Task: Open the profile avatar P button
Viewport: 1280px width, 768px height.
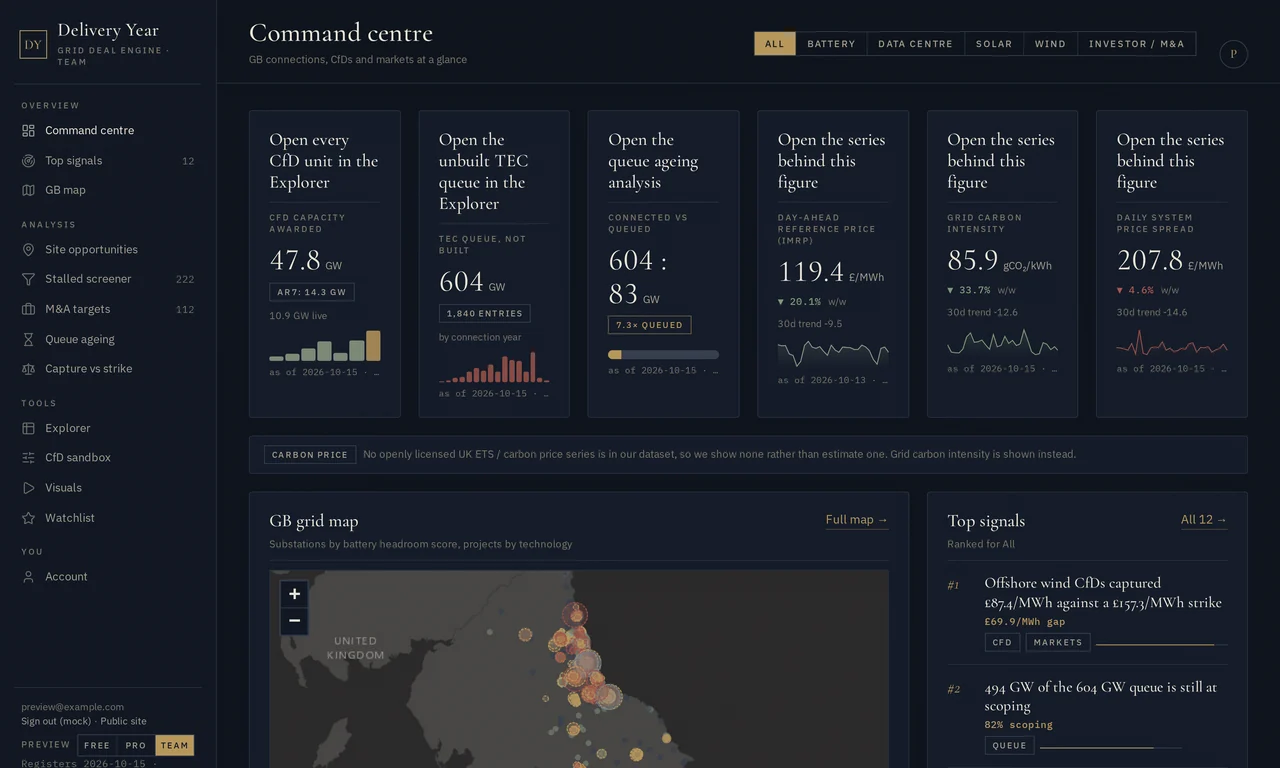Action: 1233,54
